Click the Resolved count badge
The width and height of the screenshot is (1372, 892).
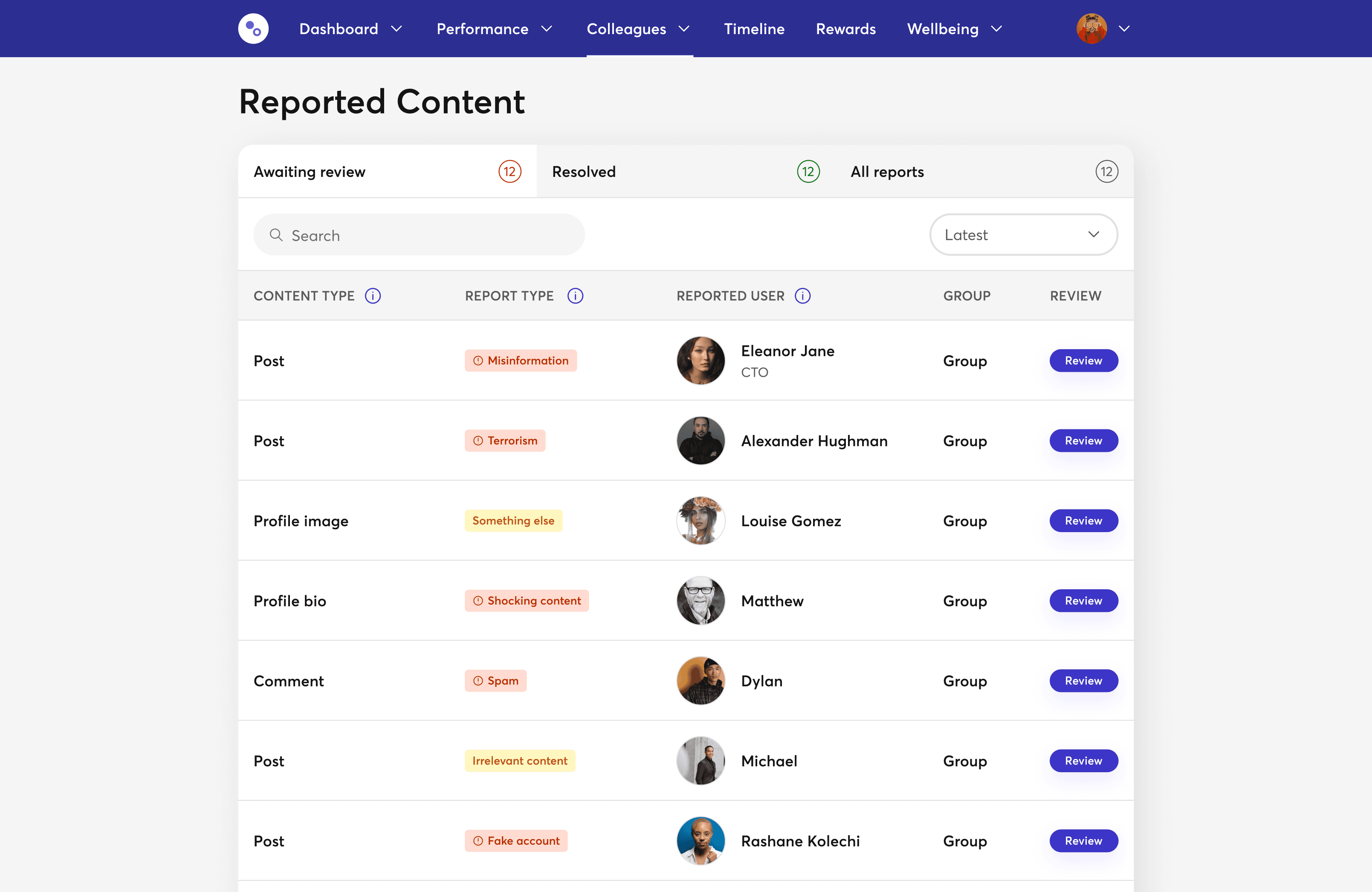click(808, 171)
